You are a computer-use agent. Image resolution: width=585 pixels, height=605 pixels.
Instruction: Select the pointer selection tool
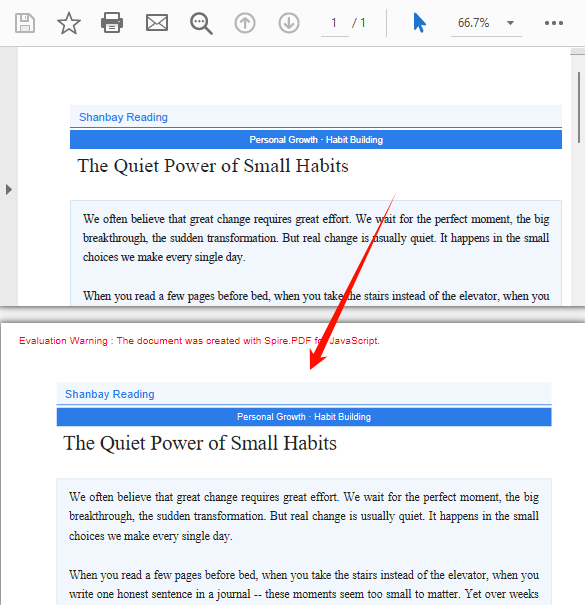click(419, 23)
